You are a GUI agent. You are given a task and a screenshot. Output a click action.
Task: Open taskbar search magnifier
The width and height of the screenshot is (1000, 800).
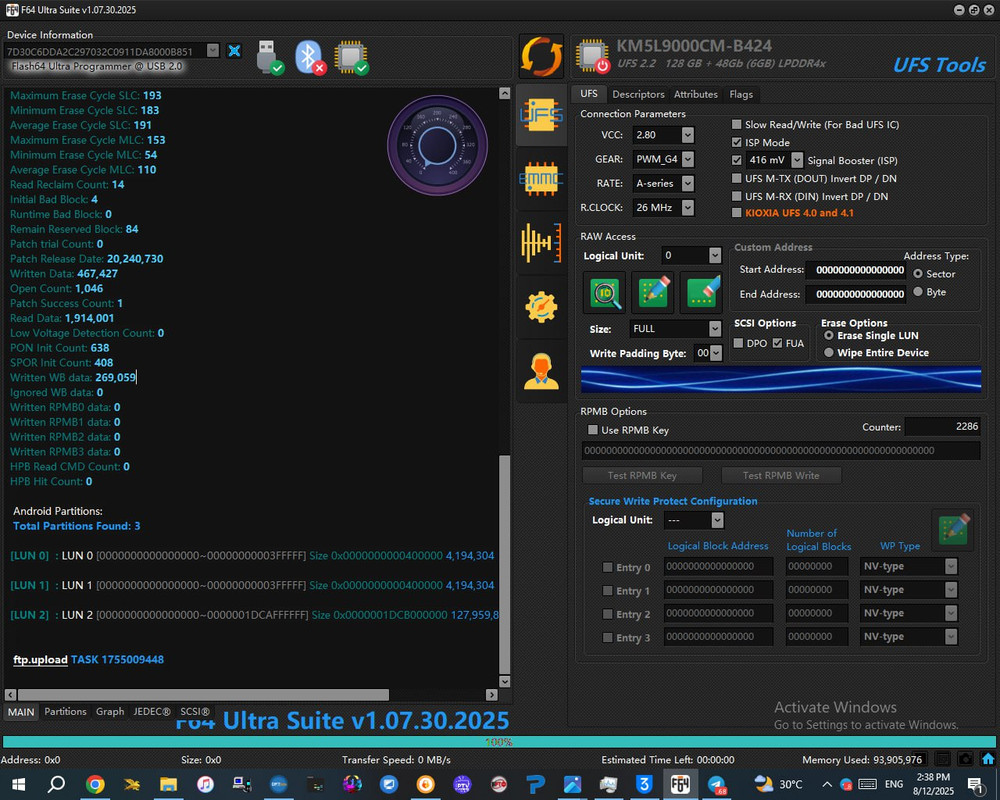tap(56, 784)
